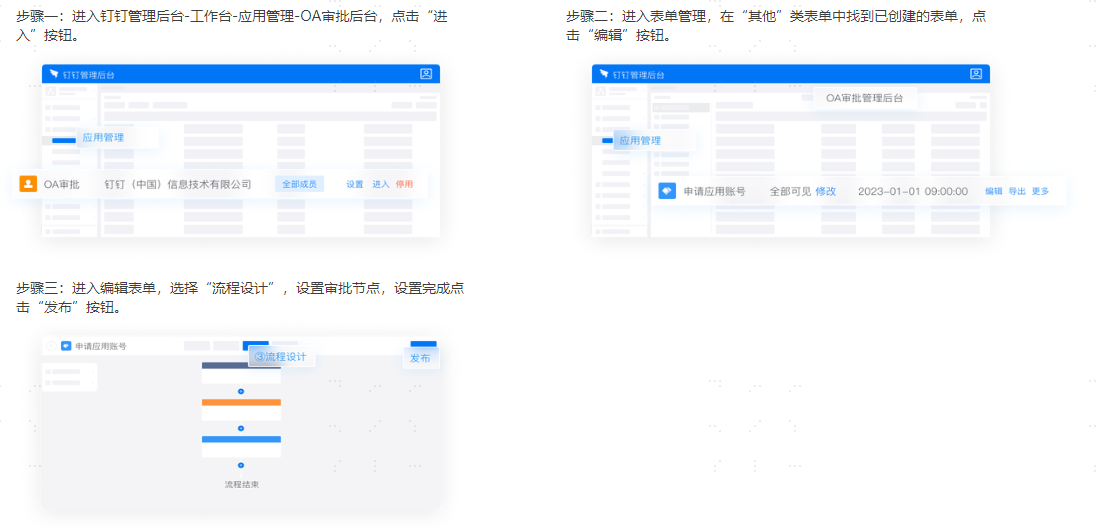The width and height of the screenshot is (1097, 529).
Task: Click 设置 in the OA审批 row
Action: click(x=355, y=185)
